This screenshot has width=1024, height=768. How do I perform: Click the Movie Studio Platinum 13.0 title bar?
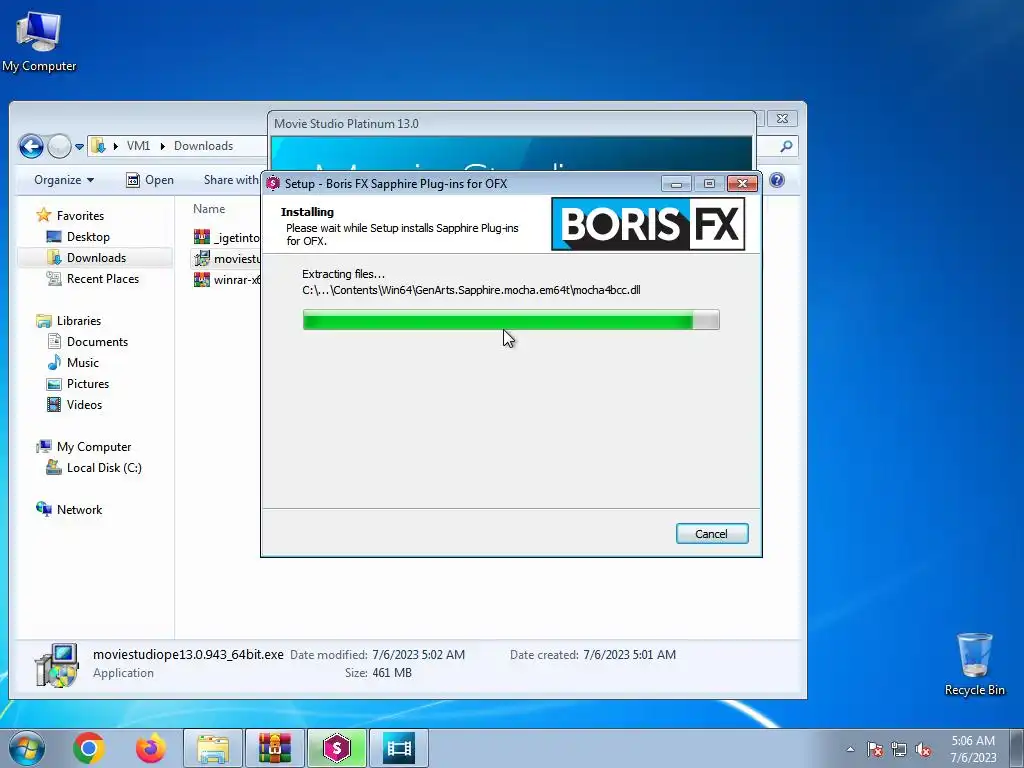coord(511,123)
